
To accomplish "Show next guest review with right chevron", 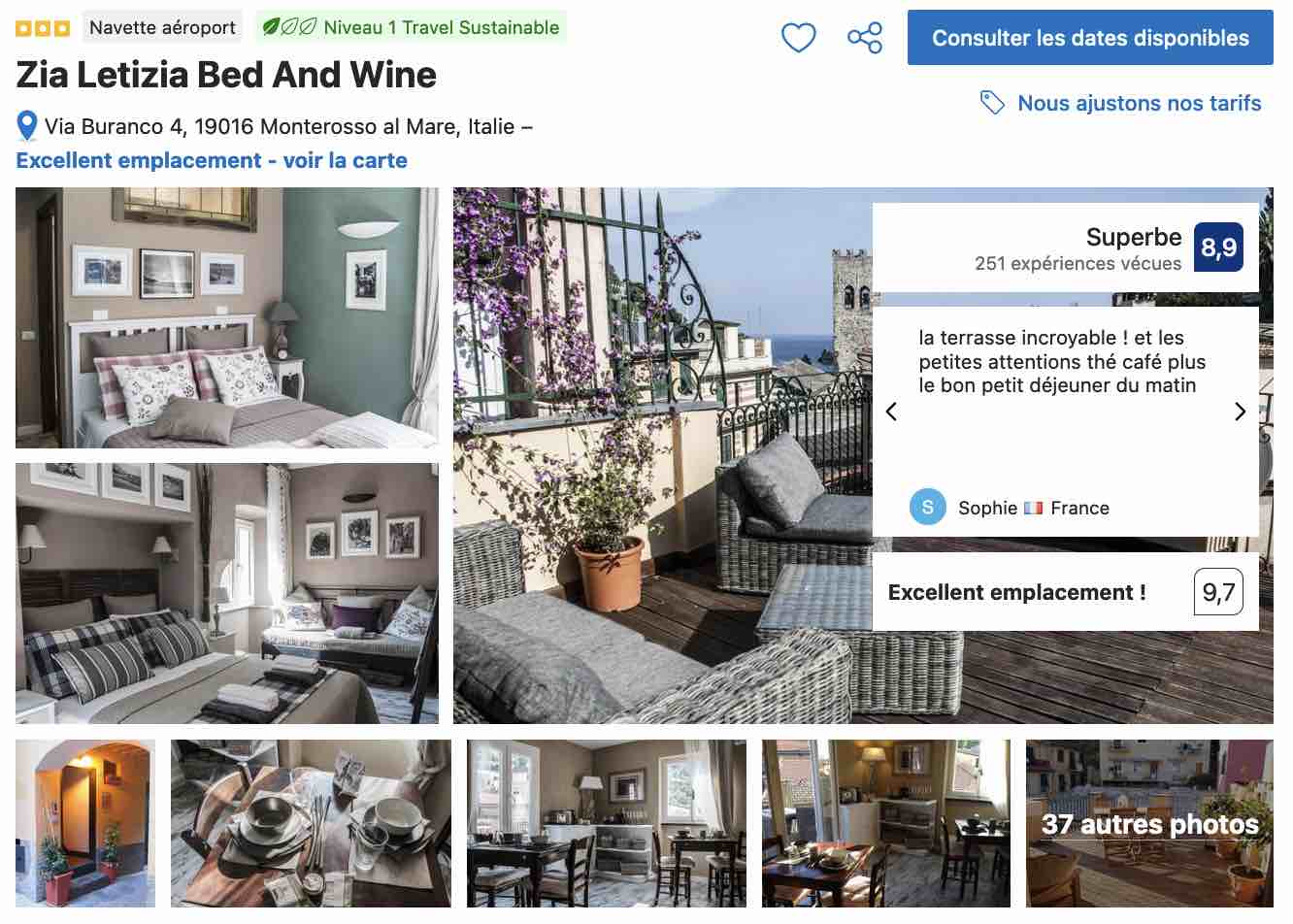I will click(1240, 412).
